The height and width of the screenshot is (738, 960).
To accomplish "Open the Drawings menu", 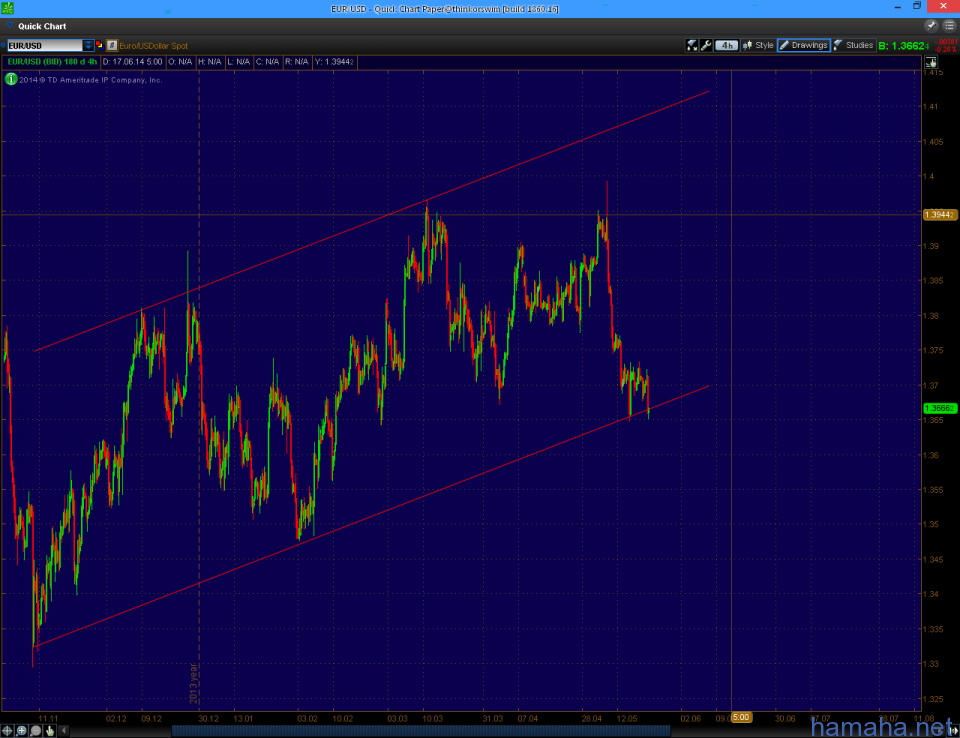I will point(803,45).
